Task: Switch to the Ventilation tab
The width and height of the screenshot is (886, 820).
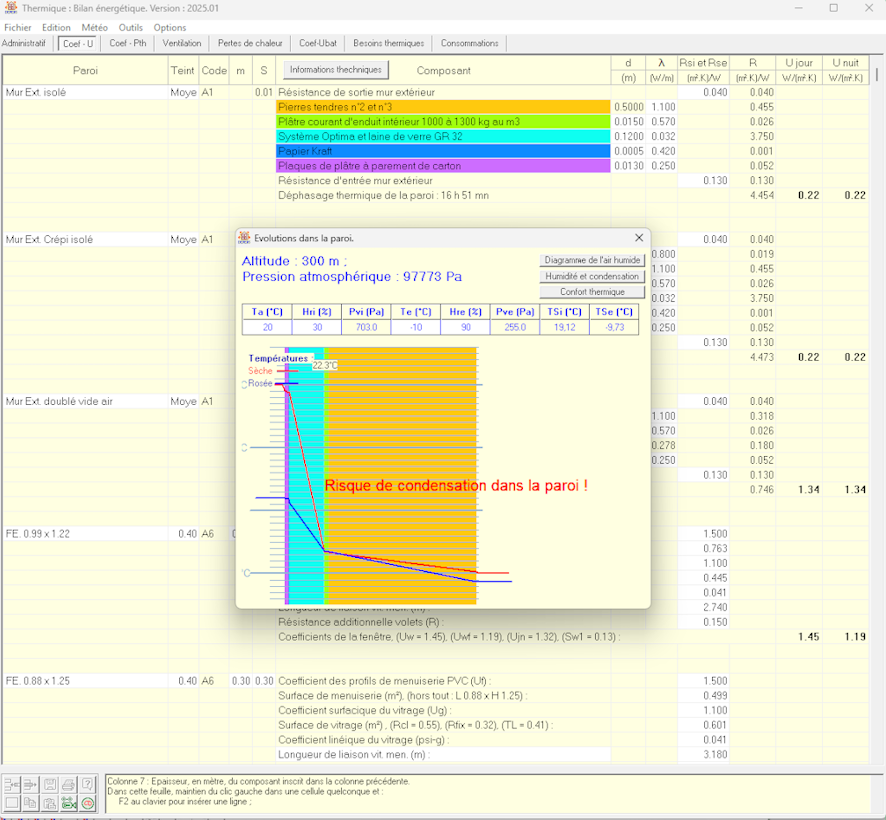Action: 182,44
